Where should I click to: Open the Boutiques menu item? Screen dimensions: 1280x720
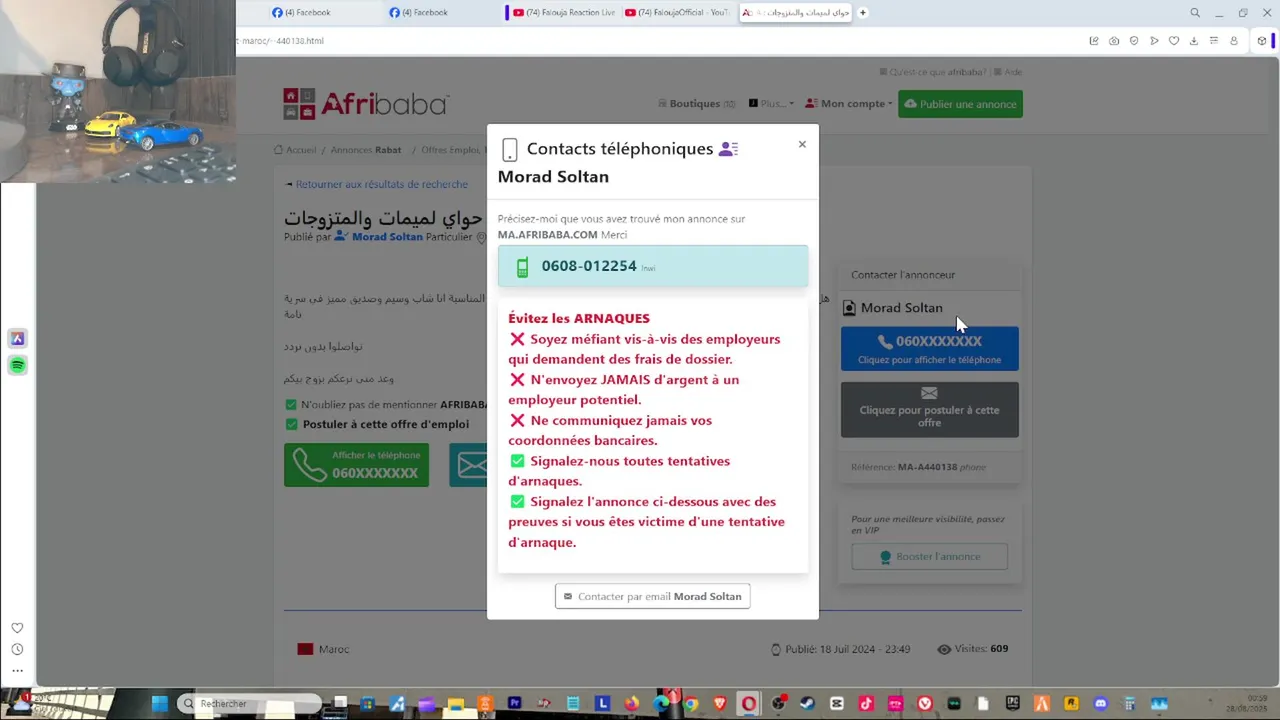coord(697,104)
